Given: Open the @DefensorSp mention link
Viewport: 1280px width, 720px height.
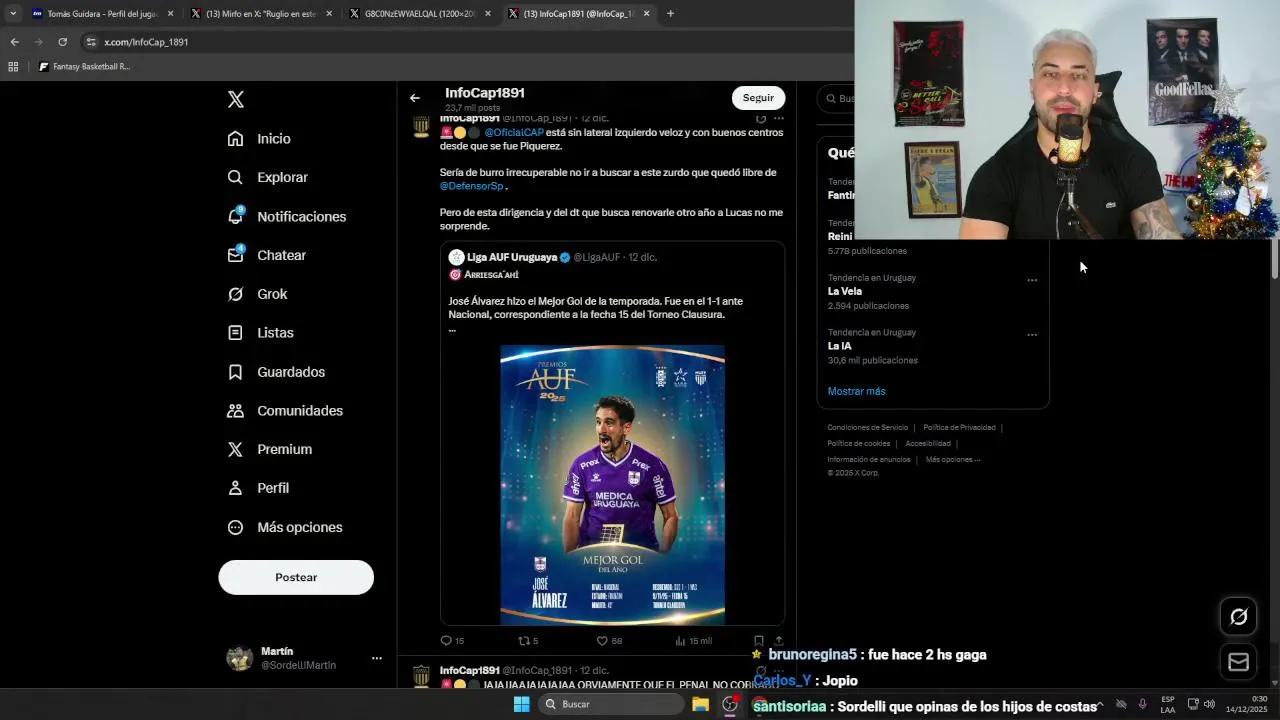Looking at the screenshot, I should [x=471, y=186].
